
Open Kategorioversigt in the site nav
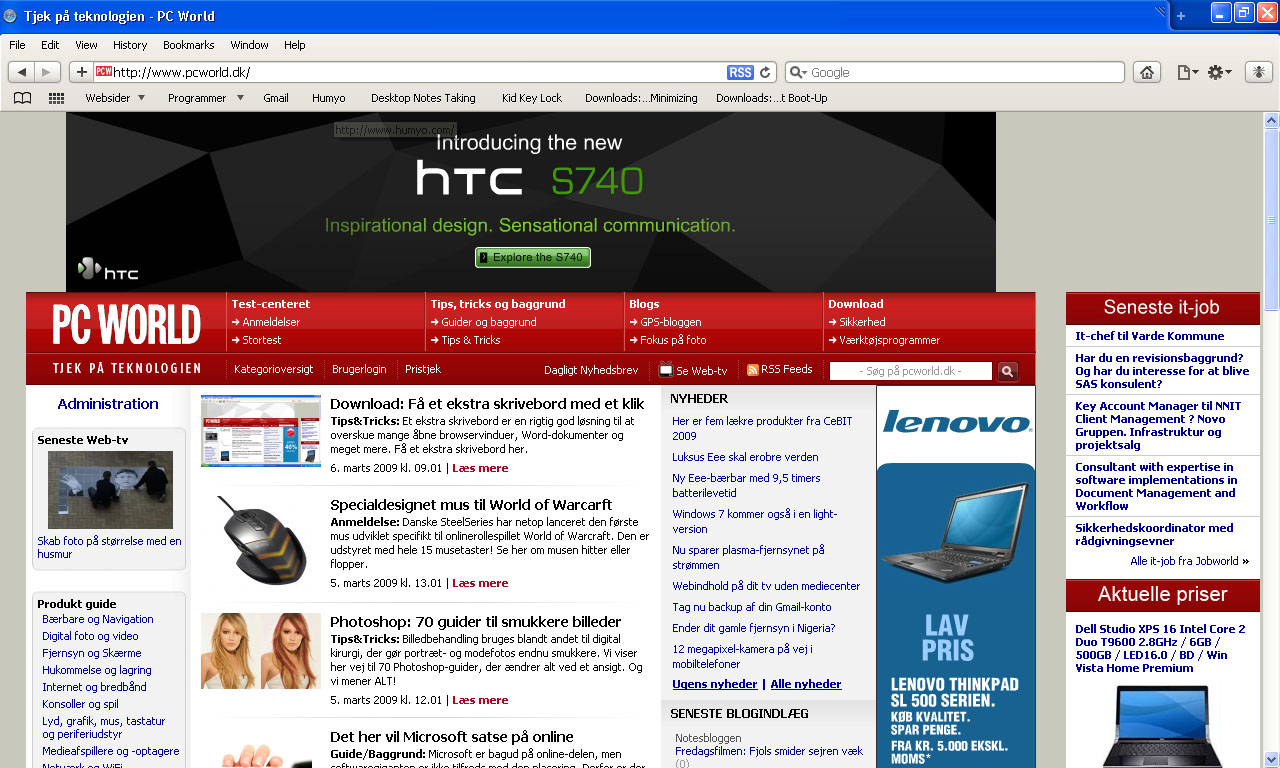pos(274,369)
